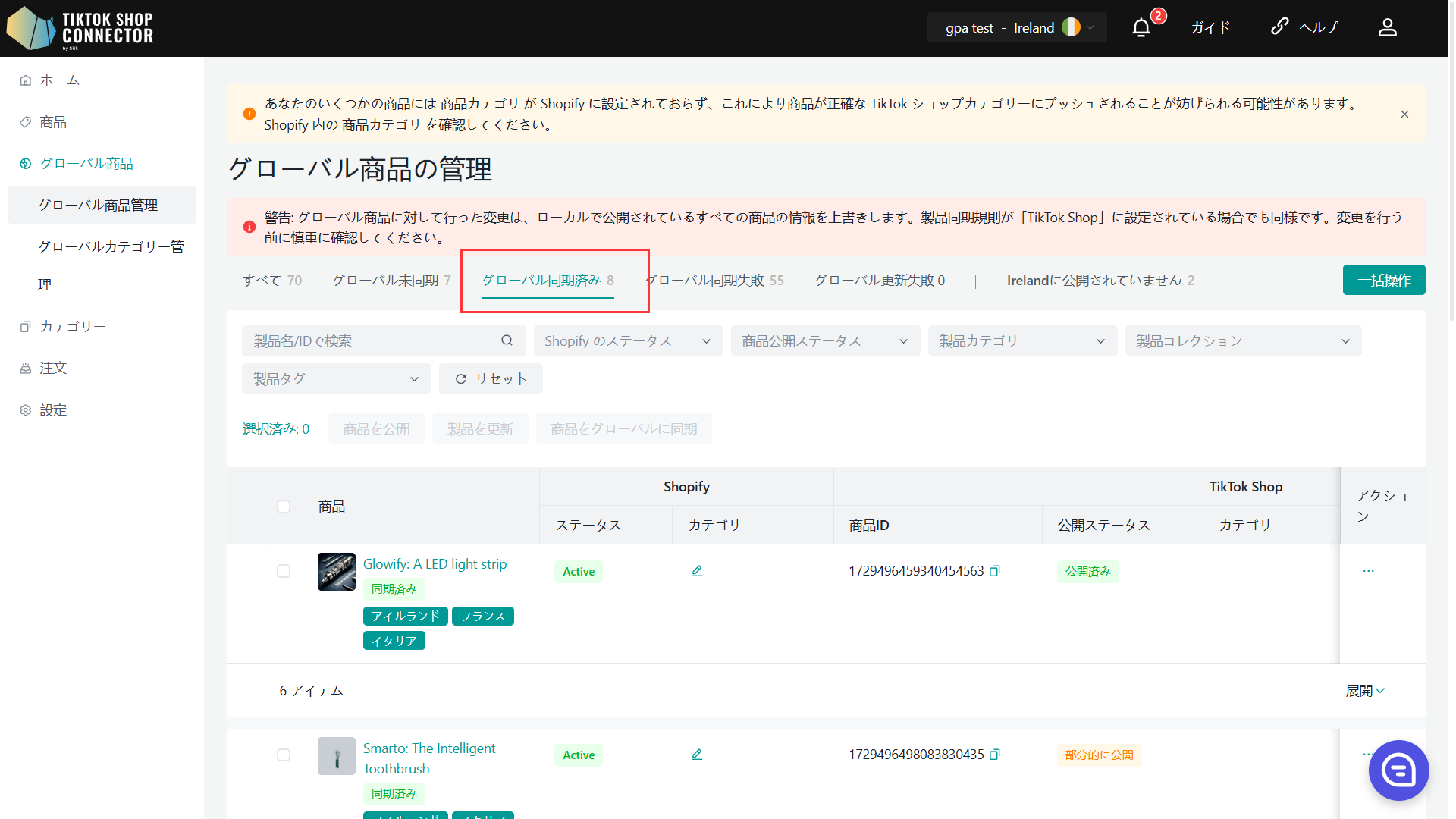
Task: Click the フランス tag on Glowify
Action: point(482,617)
